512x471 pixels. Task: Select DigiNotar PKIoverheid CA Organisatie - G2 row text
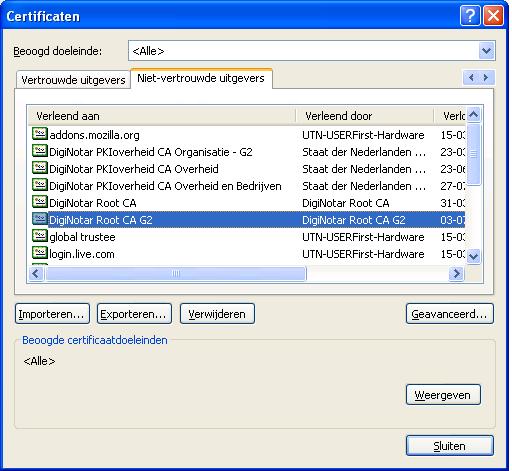tap(151, 152)
